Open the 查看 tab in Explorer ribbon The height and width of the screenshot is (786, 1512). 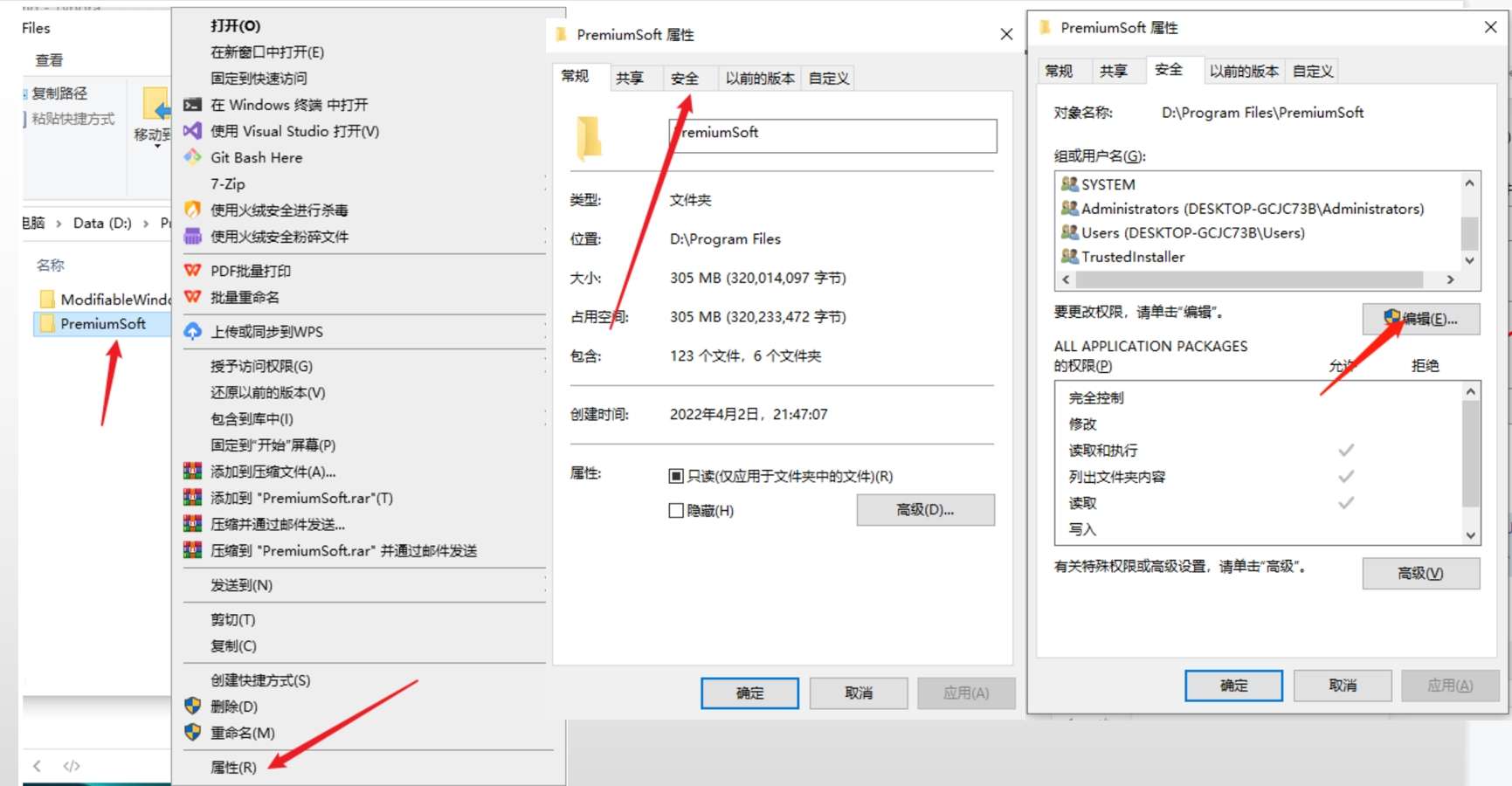(49, 60)
